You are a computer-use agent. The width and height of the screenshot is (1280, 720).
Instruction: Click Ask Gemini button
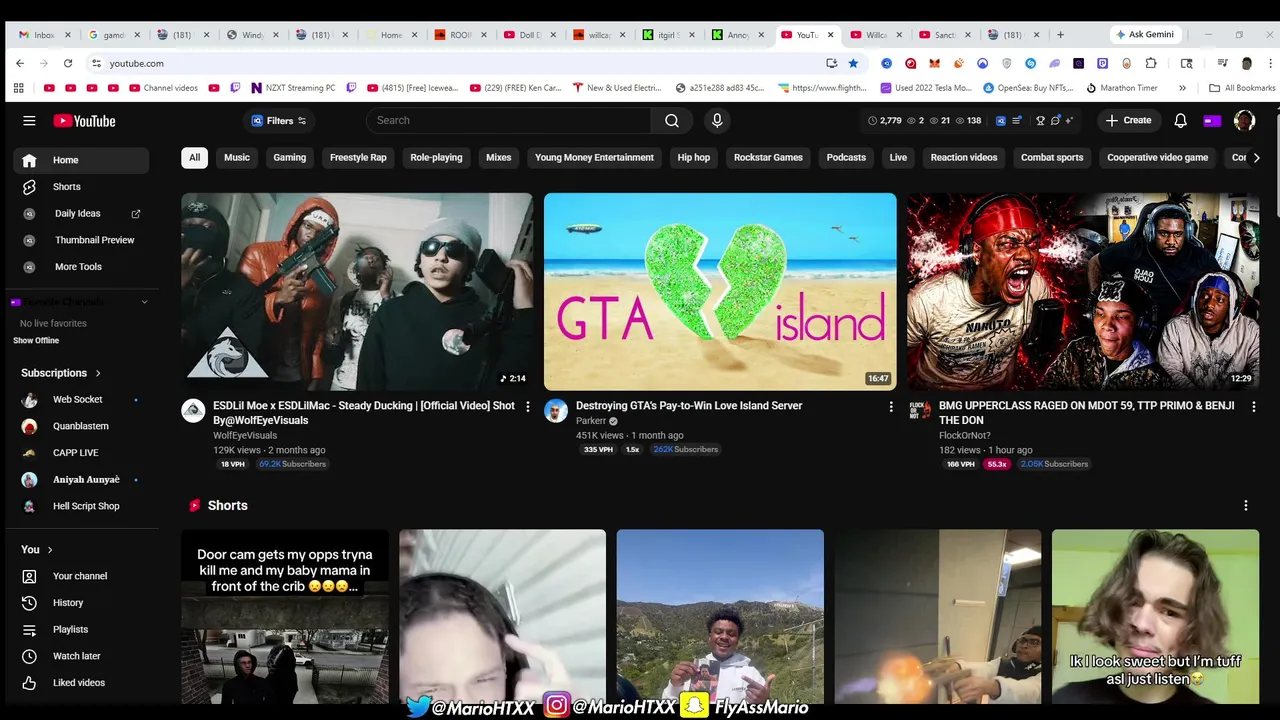[x=1145, y=35]
